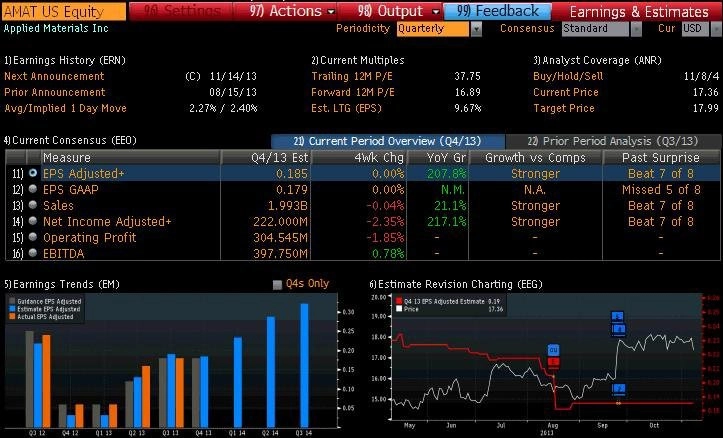723x438 pixels.
Task: Click the Forward 12M P/E value 16.89
Action: (468, 92)
